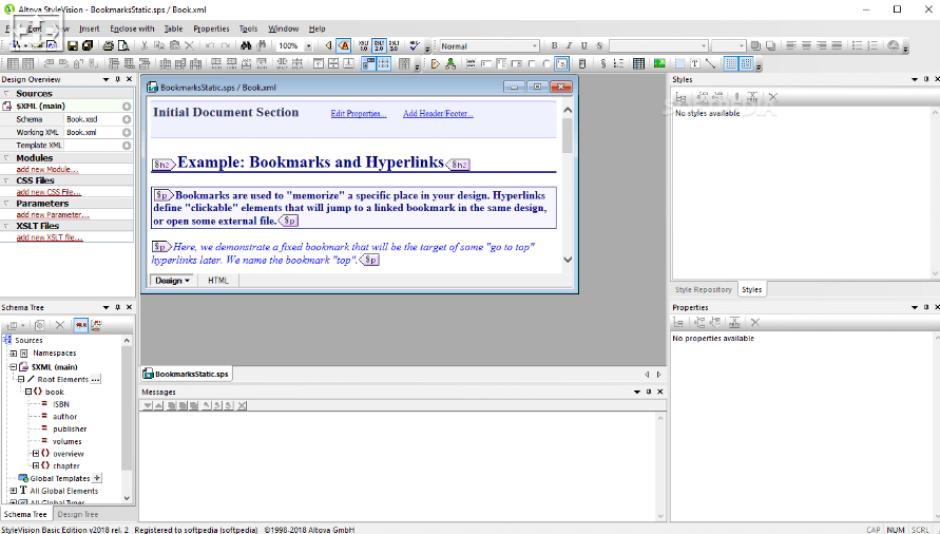The width and height of the screenshot is (940, 534).
Task: Click the delete X icon in Properties panel toolbar
Action: pos(755,322)
